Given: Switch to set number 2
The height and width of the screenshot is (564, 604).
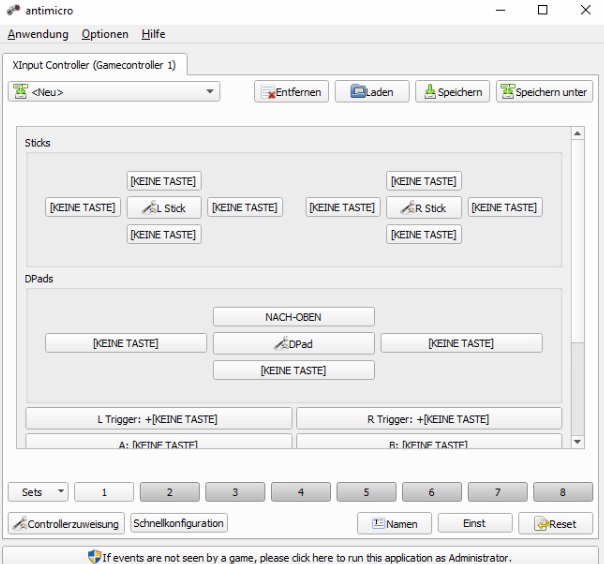Looking at the screenshot, I should 169,492.
